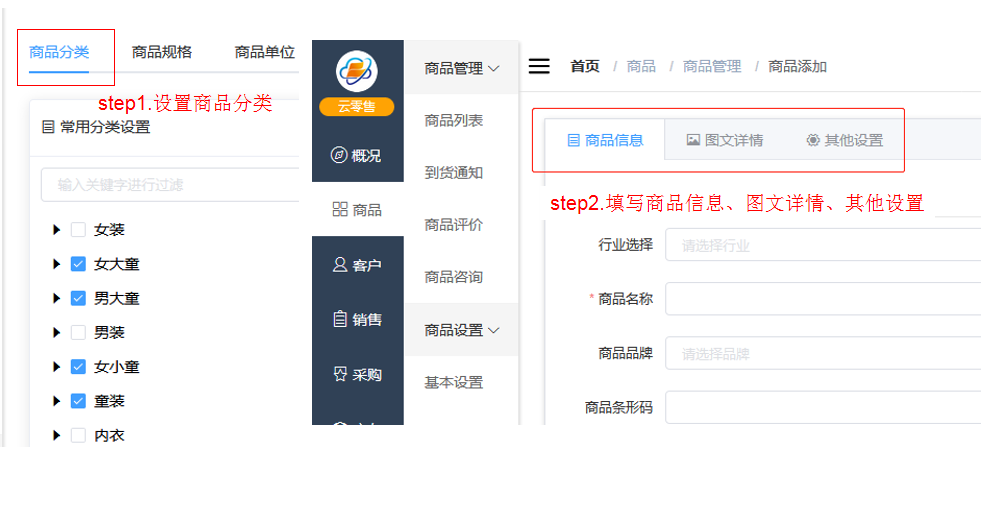Open 到货通知 in the submenu
Viewport: 995px width, 515px height.
(x=454, y=173)
